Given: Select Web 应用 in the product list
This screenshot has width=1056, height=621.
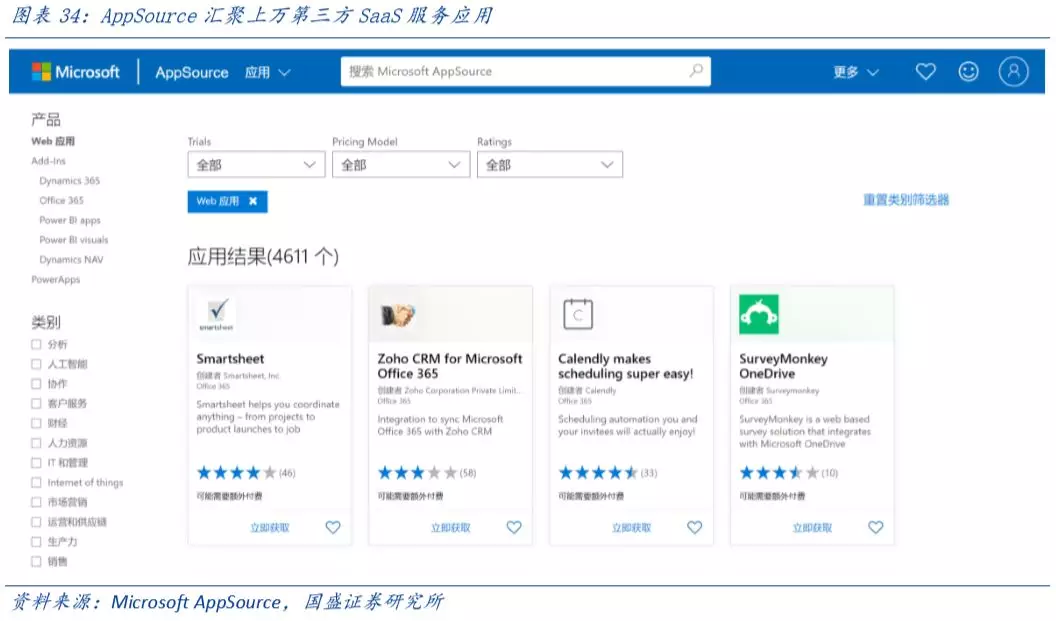Looking at the screenshot, I should click(x=53, y=141).
